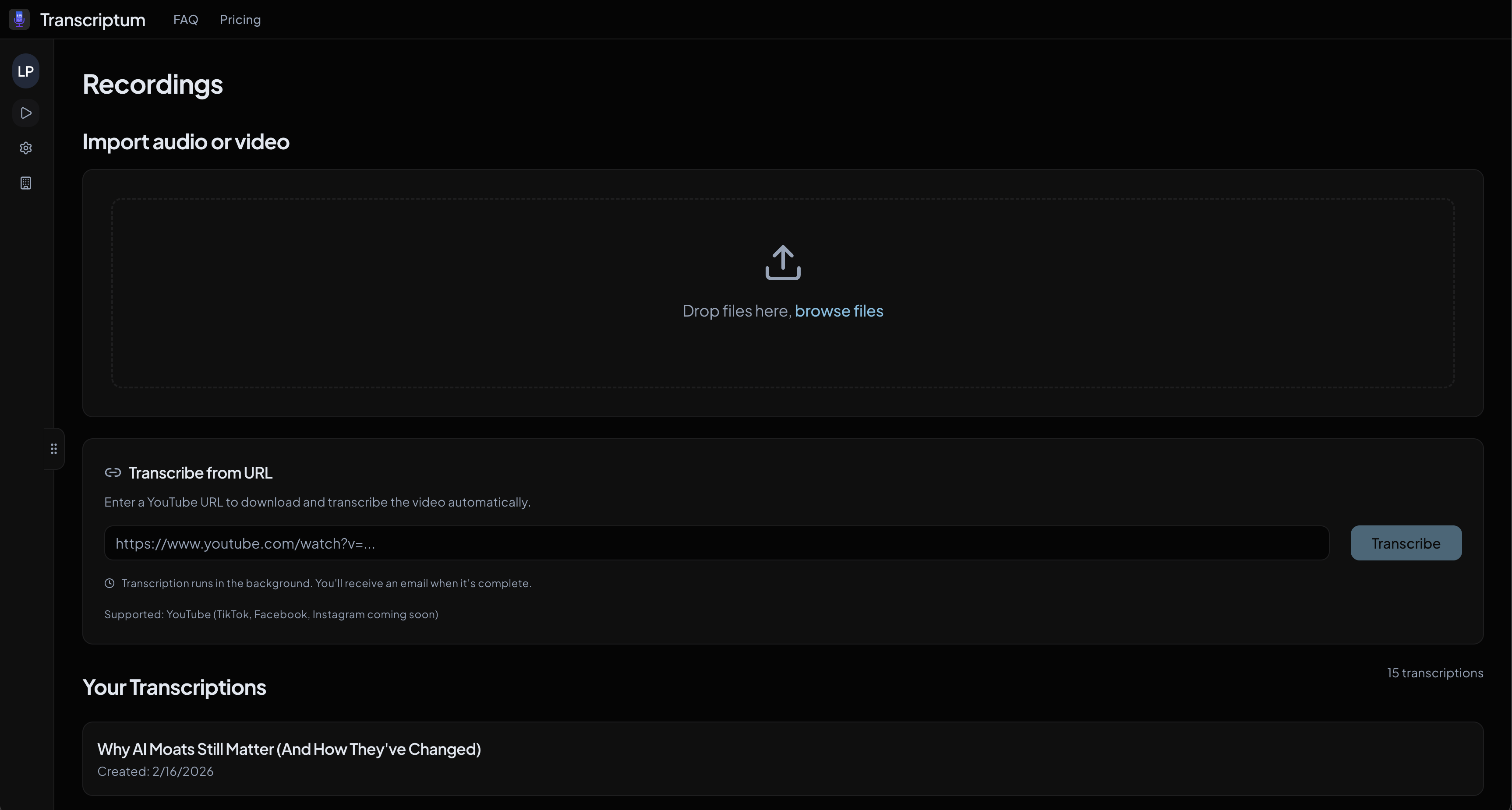1512x810 pixels.
Task: Click the Created 2/16/2026 date label
Action: coord(155,771)
